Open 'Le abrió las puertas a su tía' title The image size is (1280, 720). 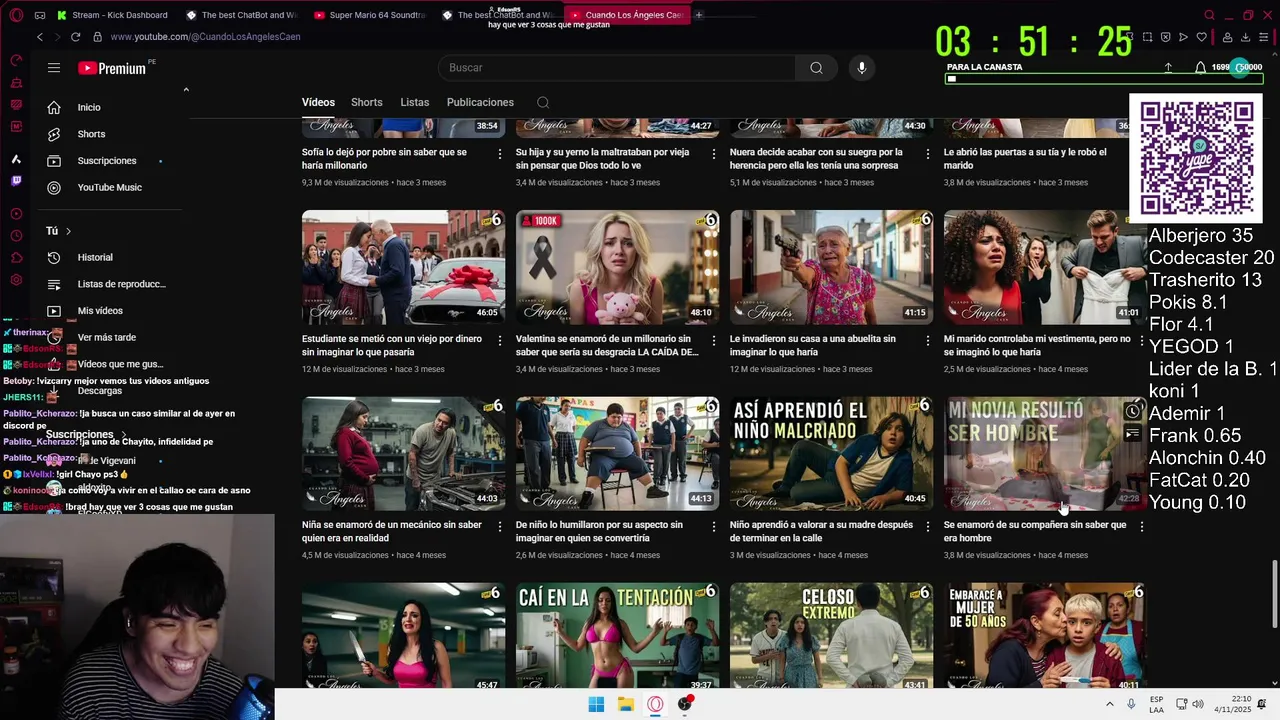click(1025, 159)
